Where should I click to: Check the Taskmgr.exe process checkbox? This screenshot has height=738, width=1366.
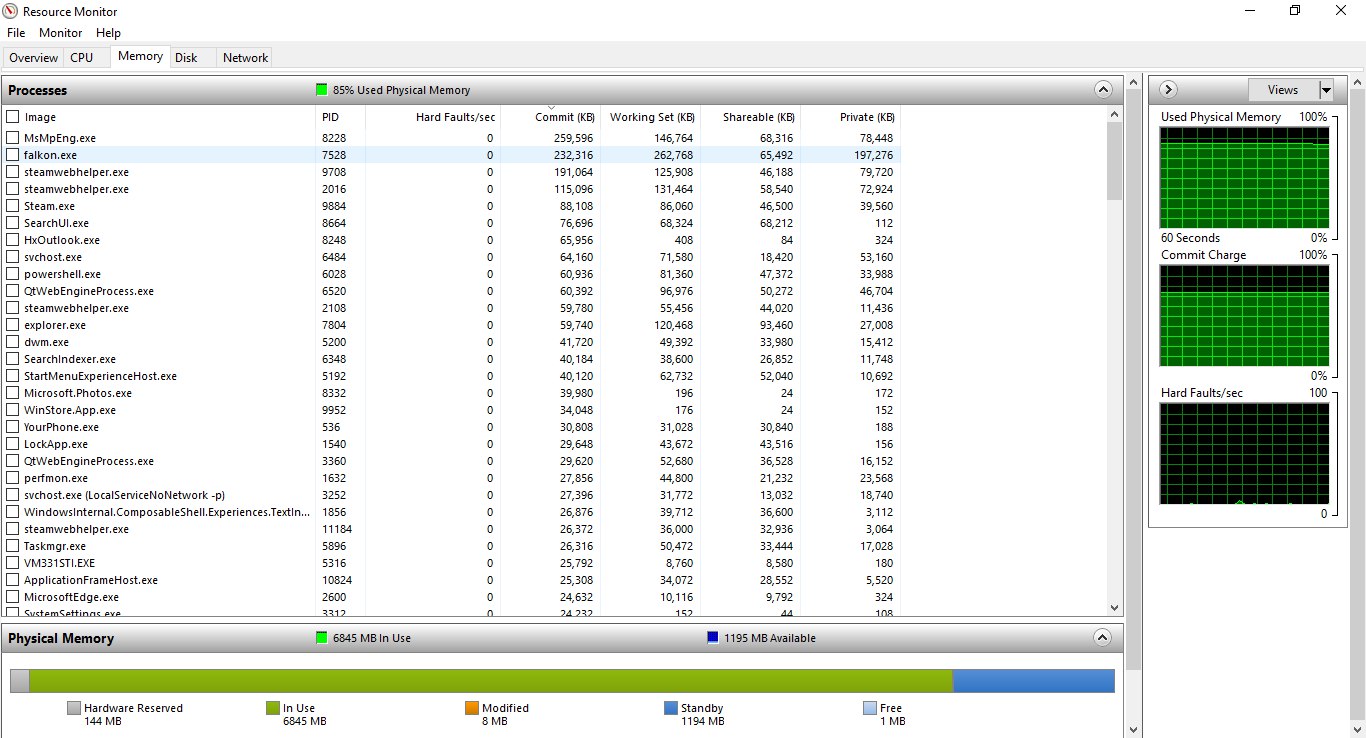click(13, 546)
